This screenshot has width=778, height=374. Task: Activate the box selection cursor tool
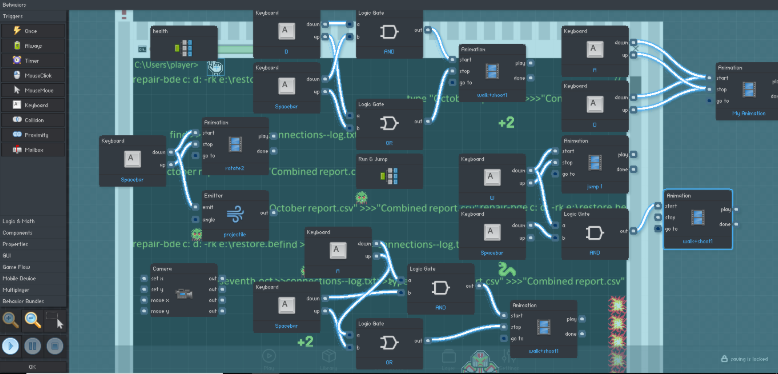click(x=55, y=321)
